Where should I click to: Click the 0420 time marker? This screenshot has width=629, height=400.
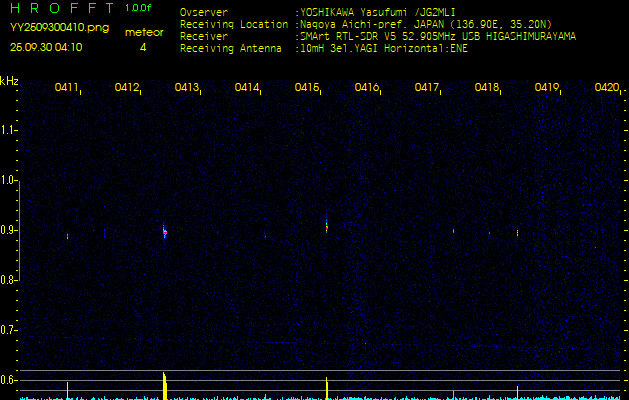(606, 88)
